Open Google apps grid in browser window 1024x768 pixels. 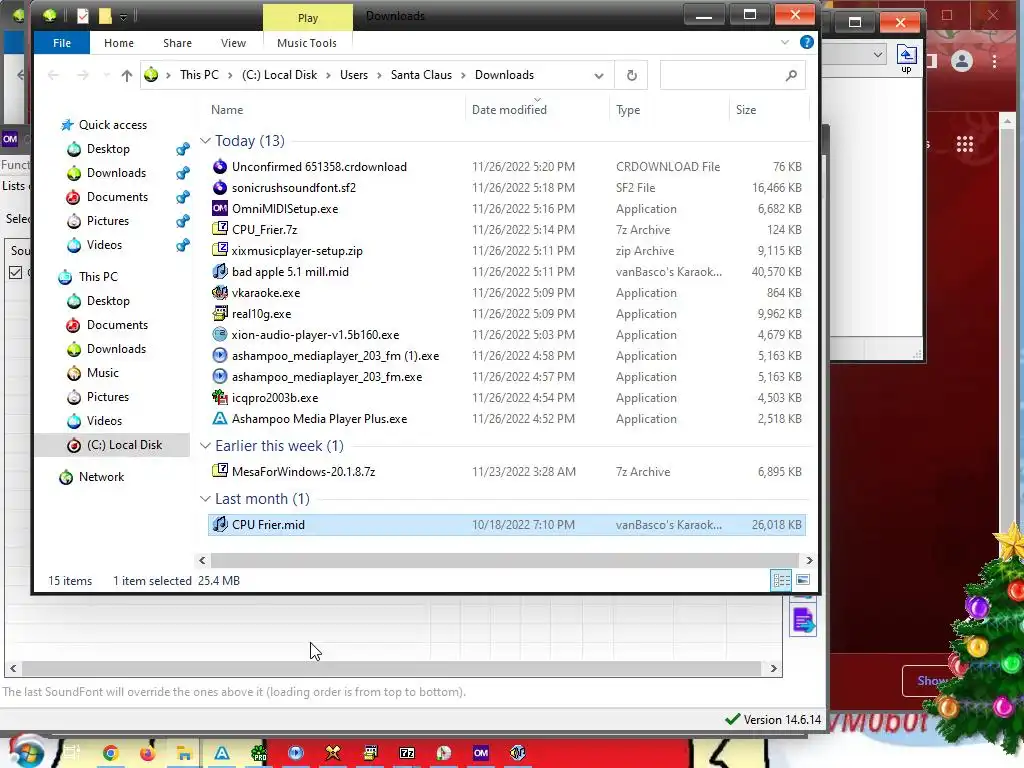(x=965, y=144)
